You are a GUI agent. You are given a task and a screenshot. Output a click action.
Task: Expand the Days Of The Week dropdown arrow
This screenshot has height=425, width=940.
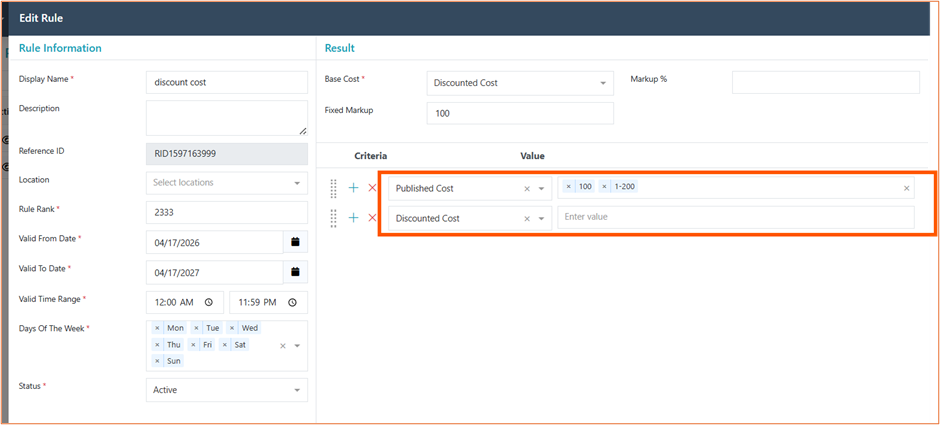(297, 346)
